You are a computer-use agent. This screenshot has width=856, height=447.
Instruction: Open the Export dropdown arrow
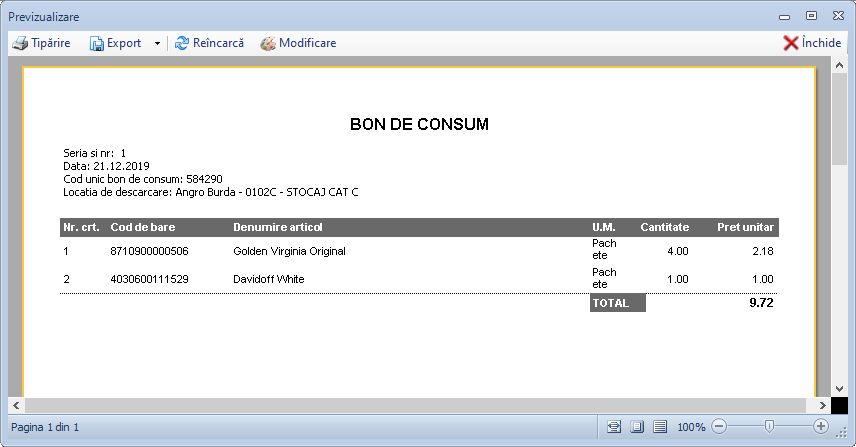coord(157,44)
